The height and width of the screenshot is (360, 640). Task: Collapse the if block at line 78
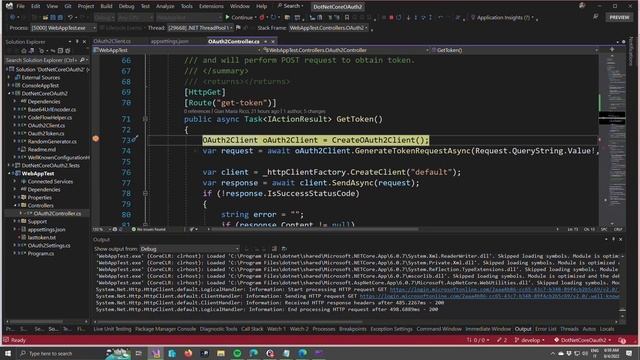click(145, 193)
